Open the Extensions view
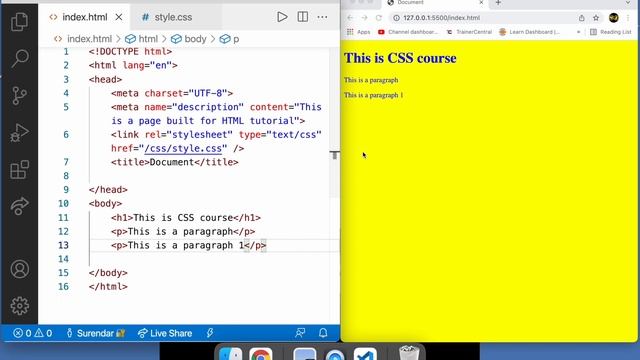 [20, 169]
